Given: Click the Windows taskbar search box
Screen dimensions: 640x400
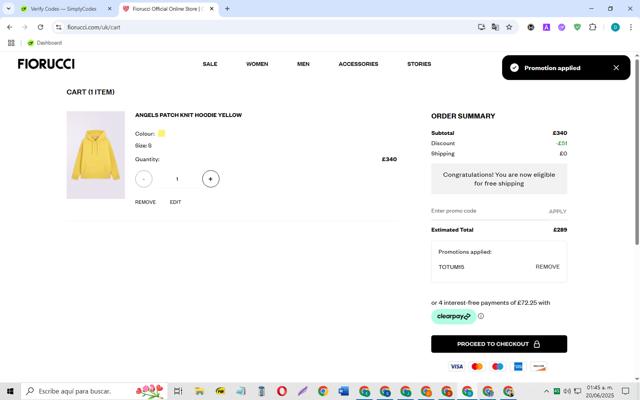Looking at the screenshot, I should [x=94, y=391].
